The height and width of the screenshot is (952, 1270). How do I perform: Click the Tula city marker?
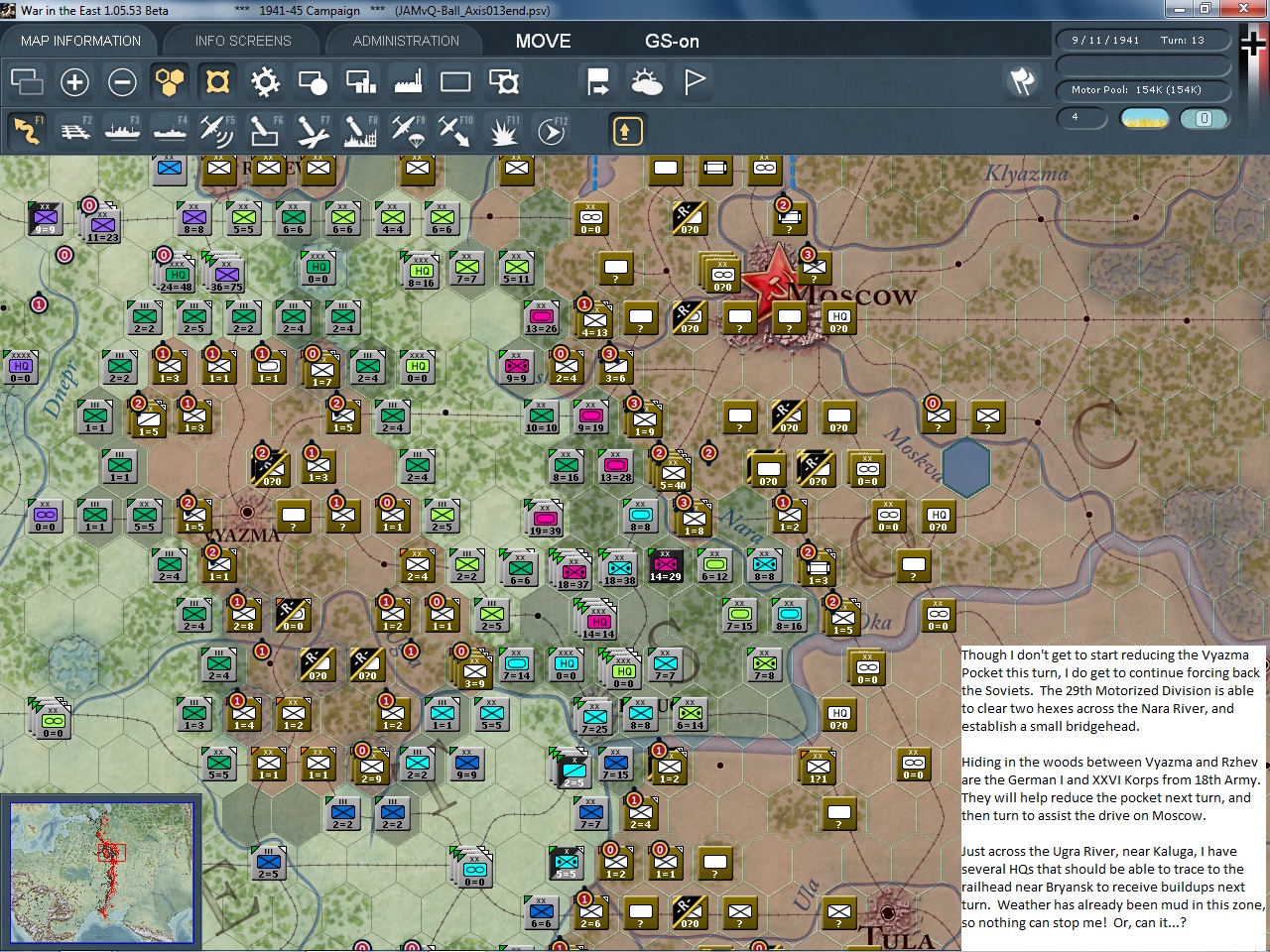point(887,912)
